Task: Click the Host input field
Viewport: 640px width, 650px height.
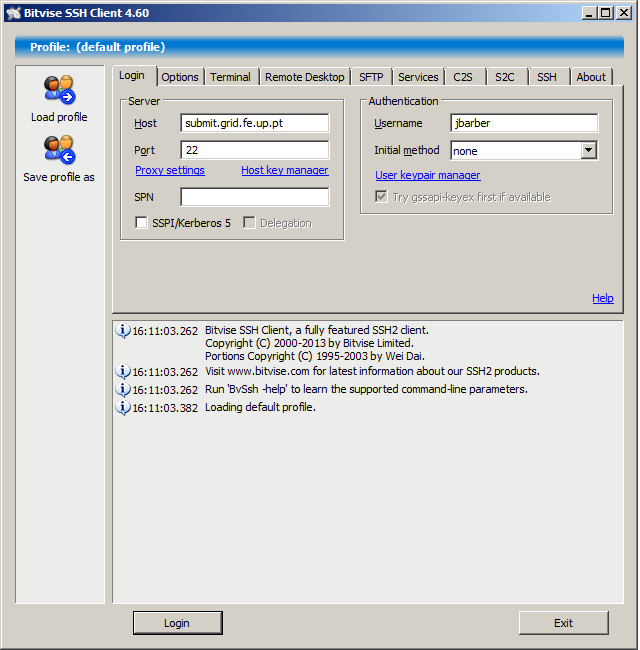Action: (x=255, y=123)
